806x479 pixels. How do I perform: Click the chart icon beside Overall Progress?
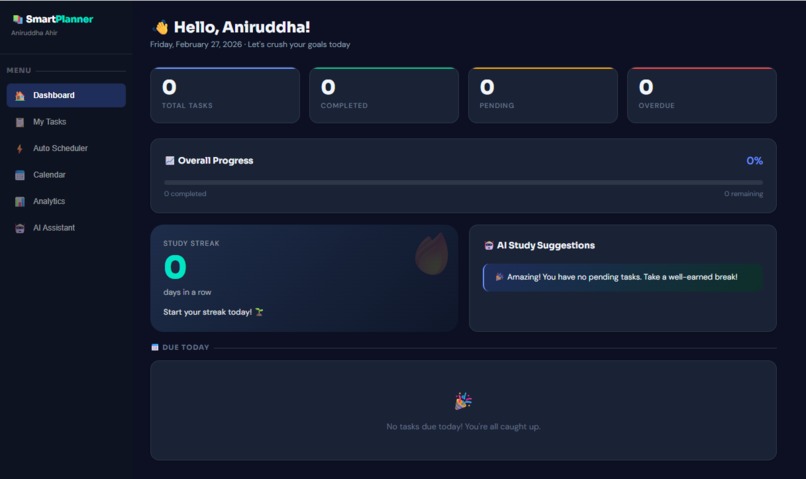tap(170, 160)
